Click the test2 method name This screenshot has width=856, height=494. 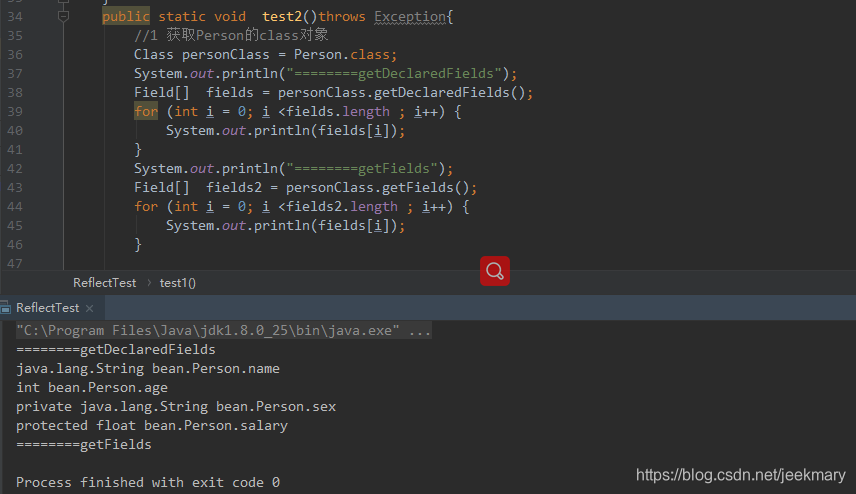(282, 17)
